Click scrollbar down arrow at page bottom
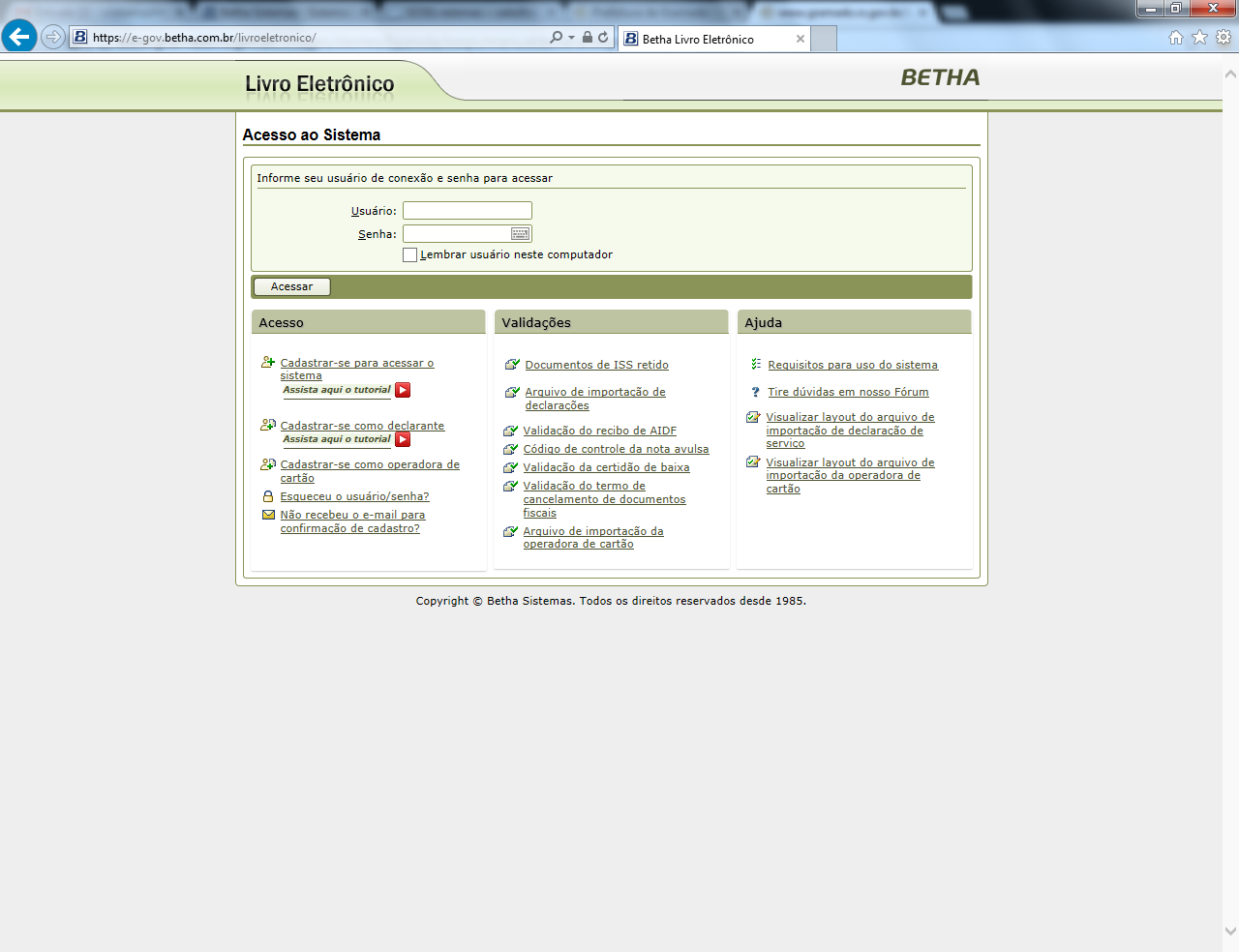 tap(1230, 932)
